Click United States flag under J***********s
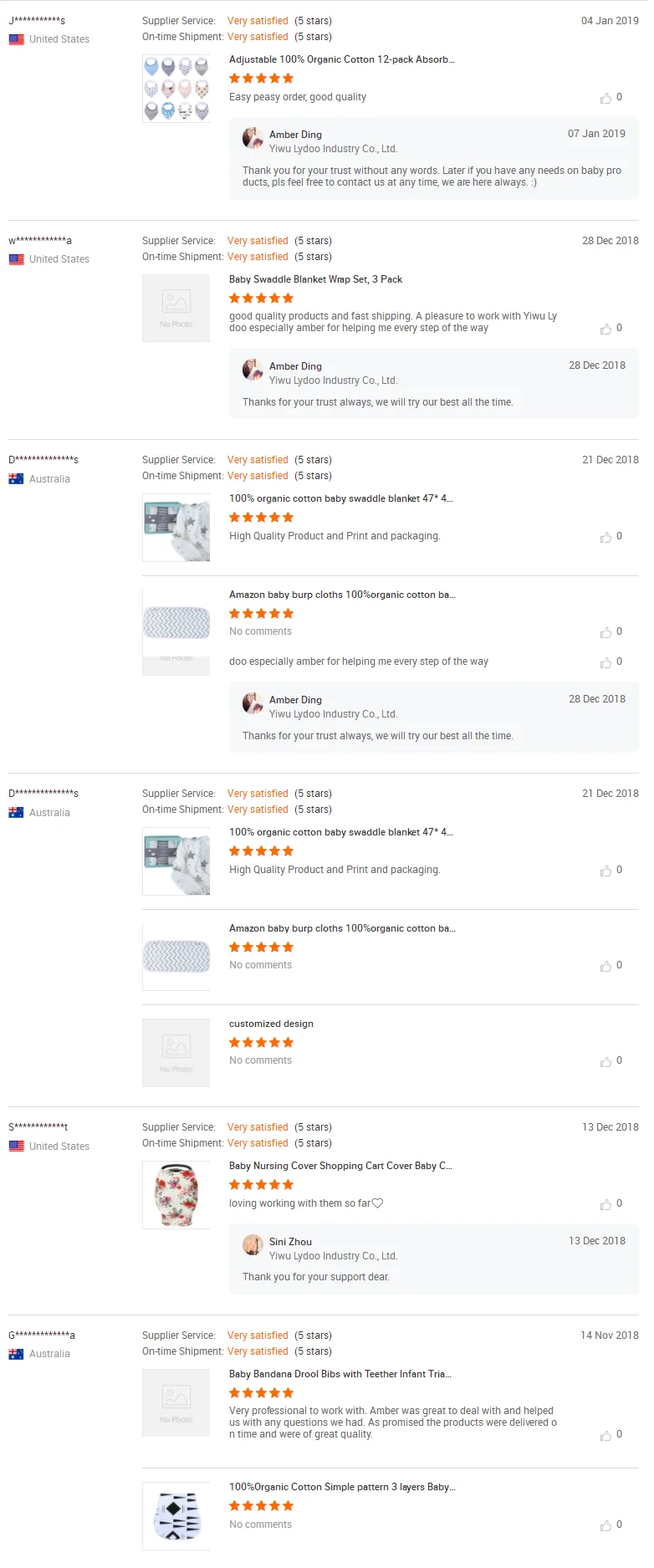 [16, 39]
